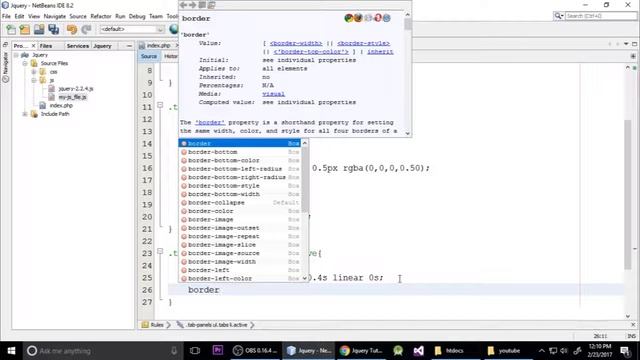
Task: Click the Open Project toolbar icon
Action: (39, 29)
